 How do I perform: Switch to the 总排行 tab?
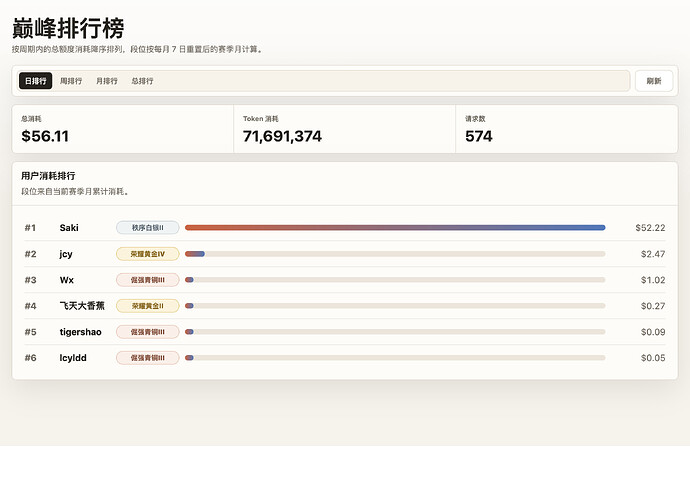tap(143, 81)
